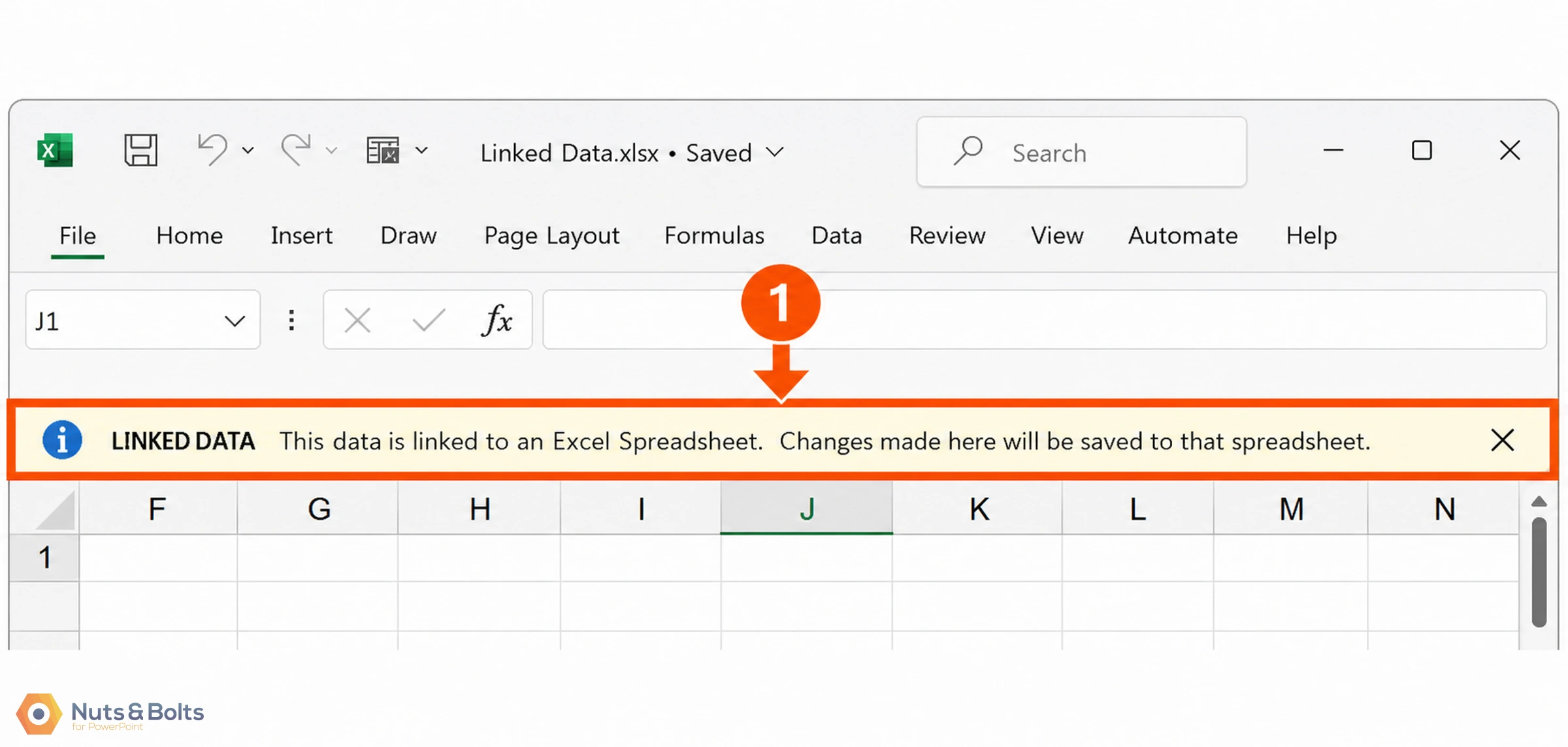The image size is (1568, 747).
Task: Click the table form icon in quick access toolbar
Action: [x=383, y=150]
